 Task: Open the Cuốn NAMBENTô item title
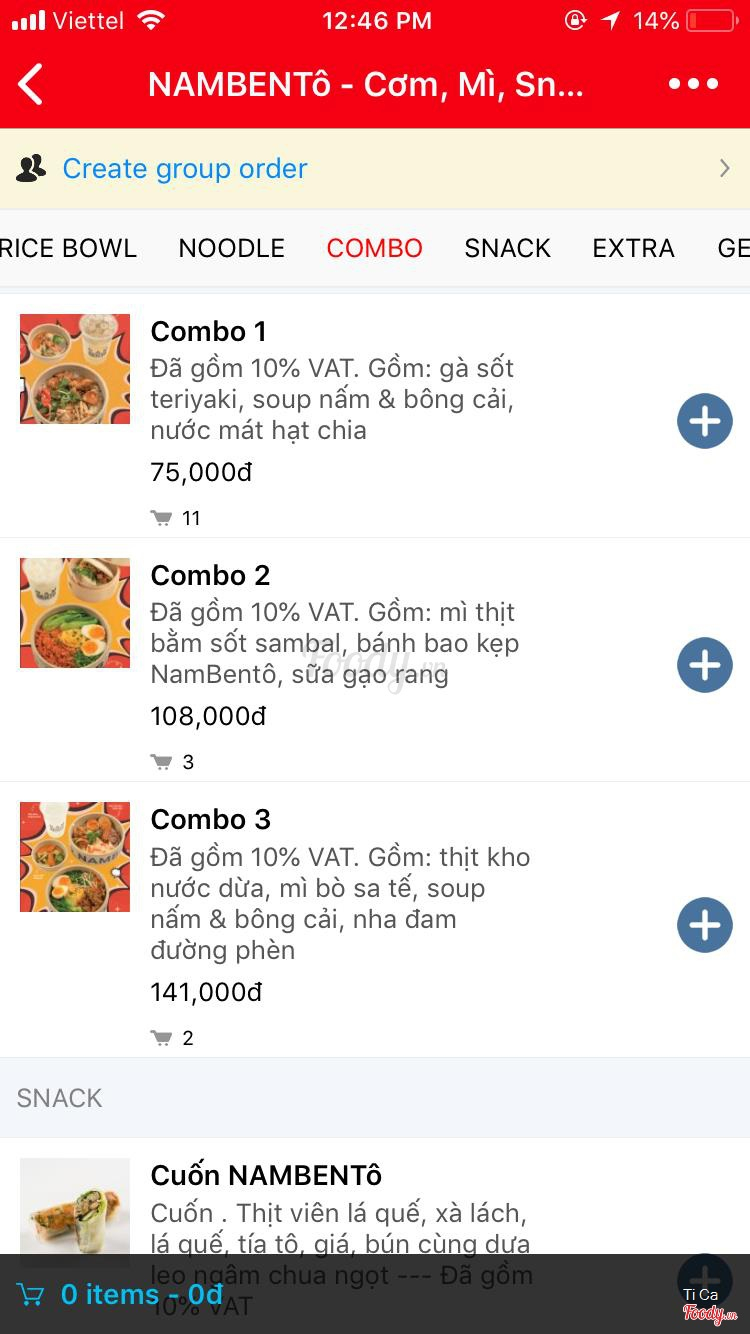[266, 1175]
